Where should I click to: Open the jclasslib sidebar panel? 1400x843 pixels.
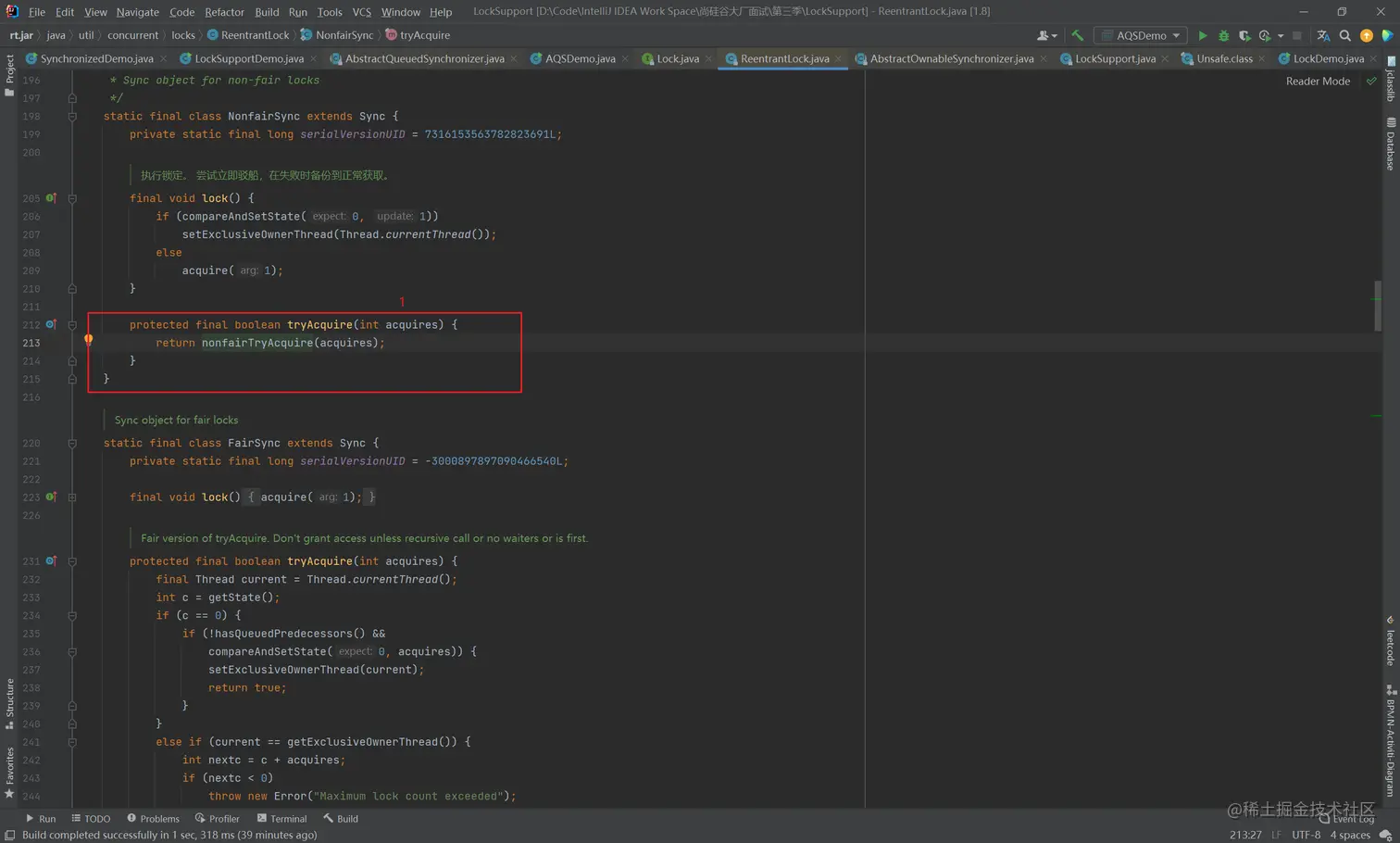[x=1391, y=79]
